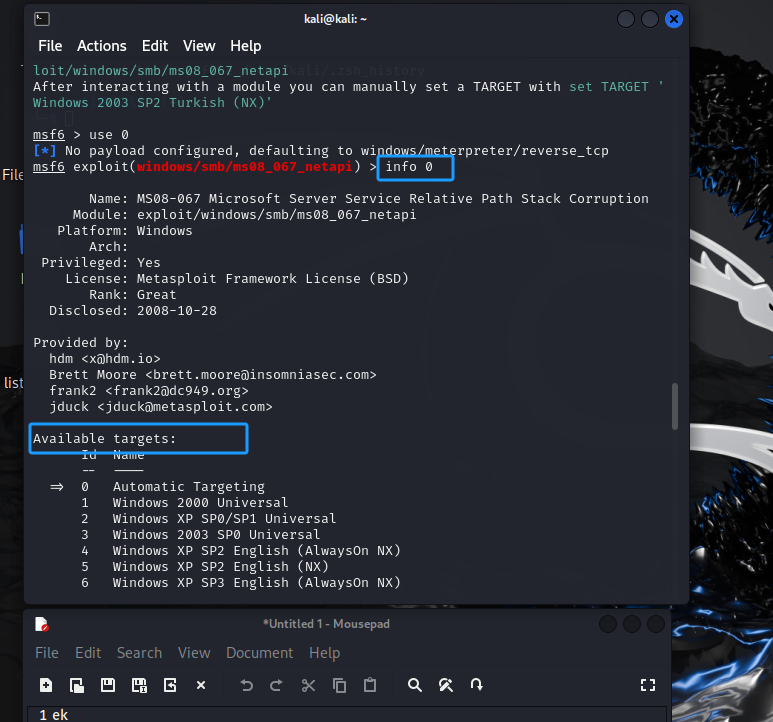Click the Cut scissors icon in Mousepad
Viewport: 773px width, 722px height.
(308, 685)
